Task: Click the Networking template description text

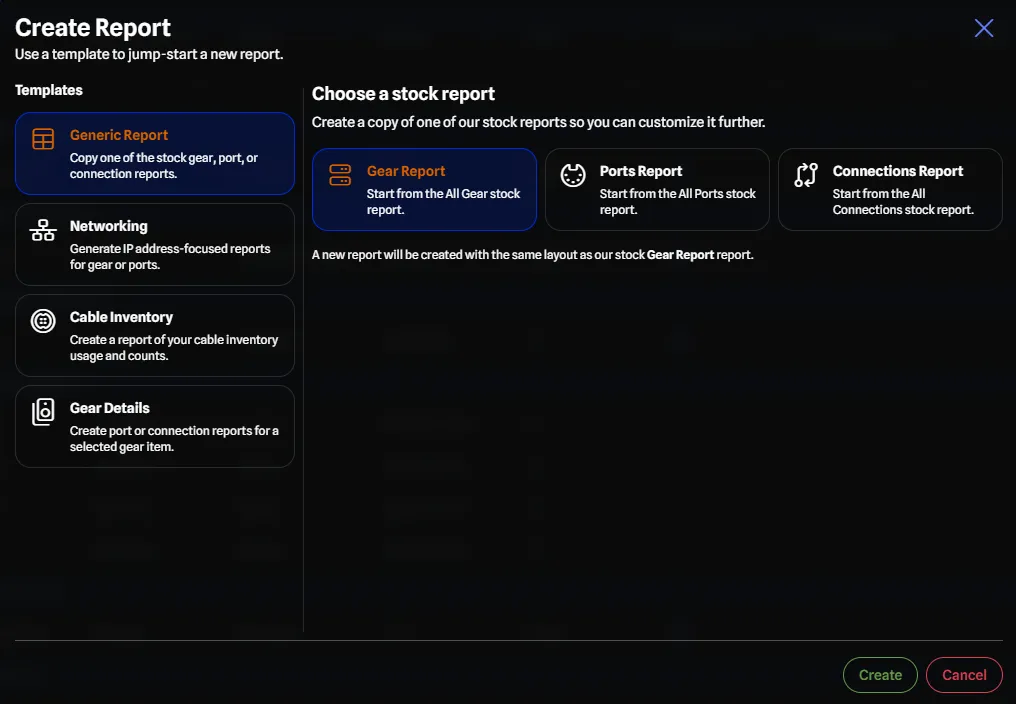Action: [170, 257]
